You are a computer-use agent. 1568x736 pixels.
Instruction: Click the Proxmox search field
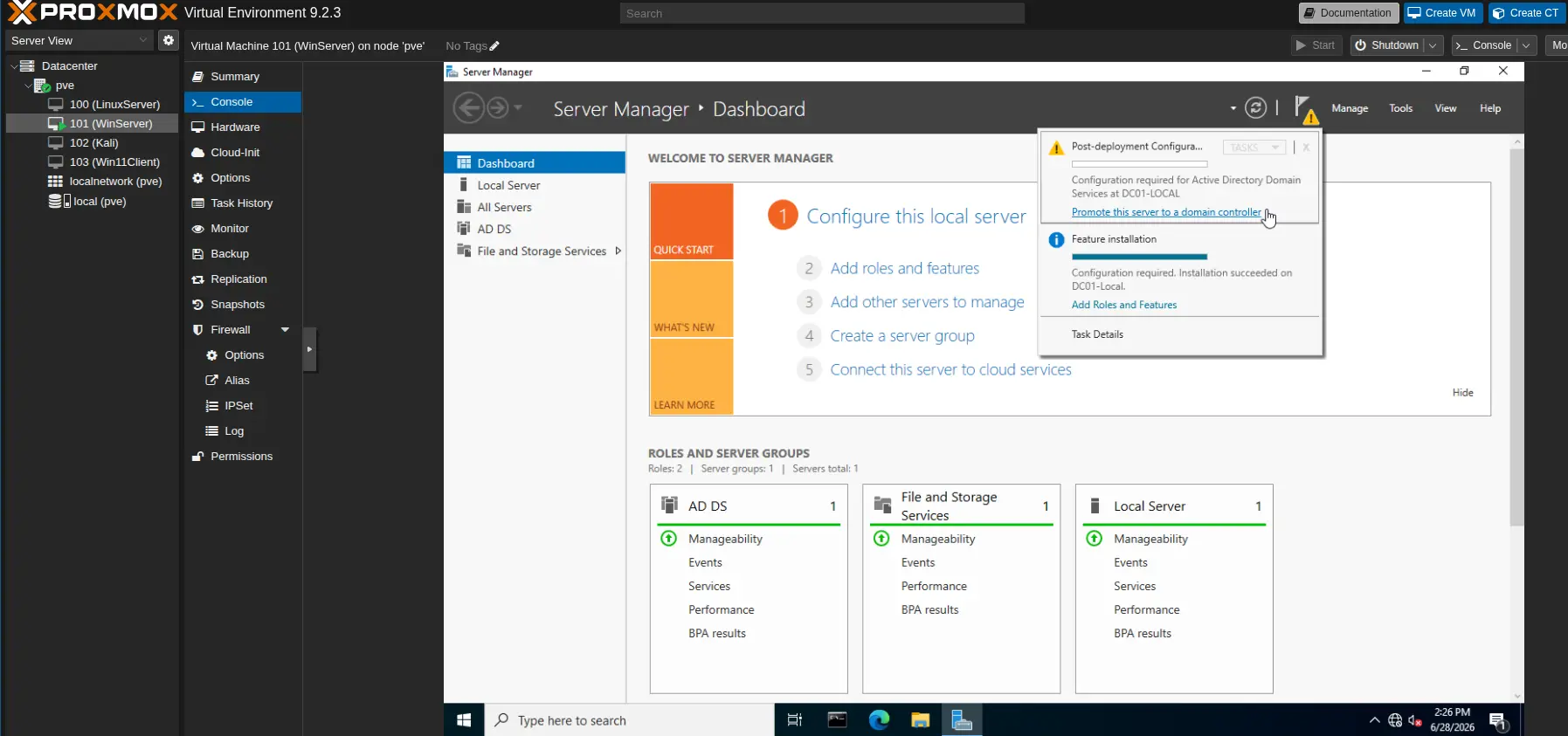pos(822,13)
